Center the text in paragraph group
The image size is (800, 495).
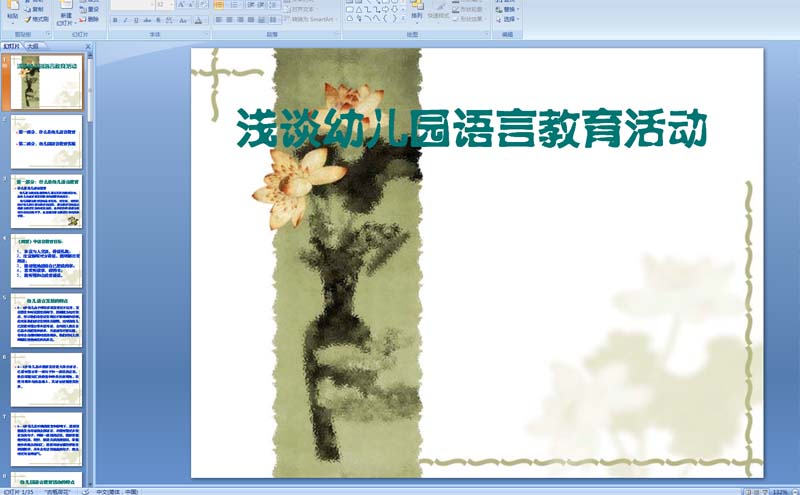pyautogui.click(x=229, y=20)
